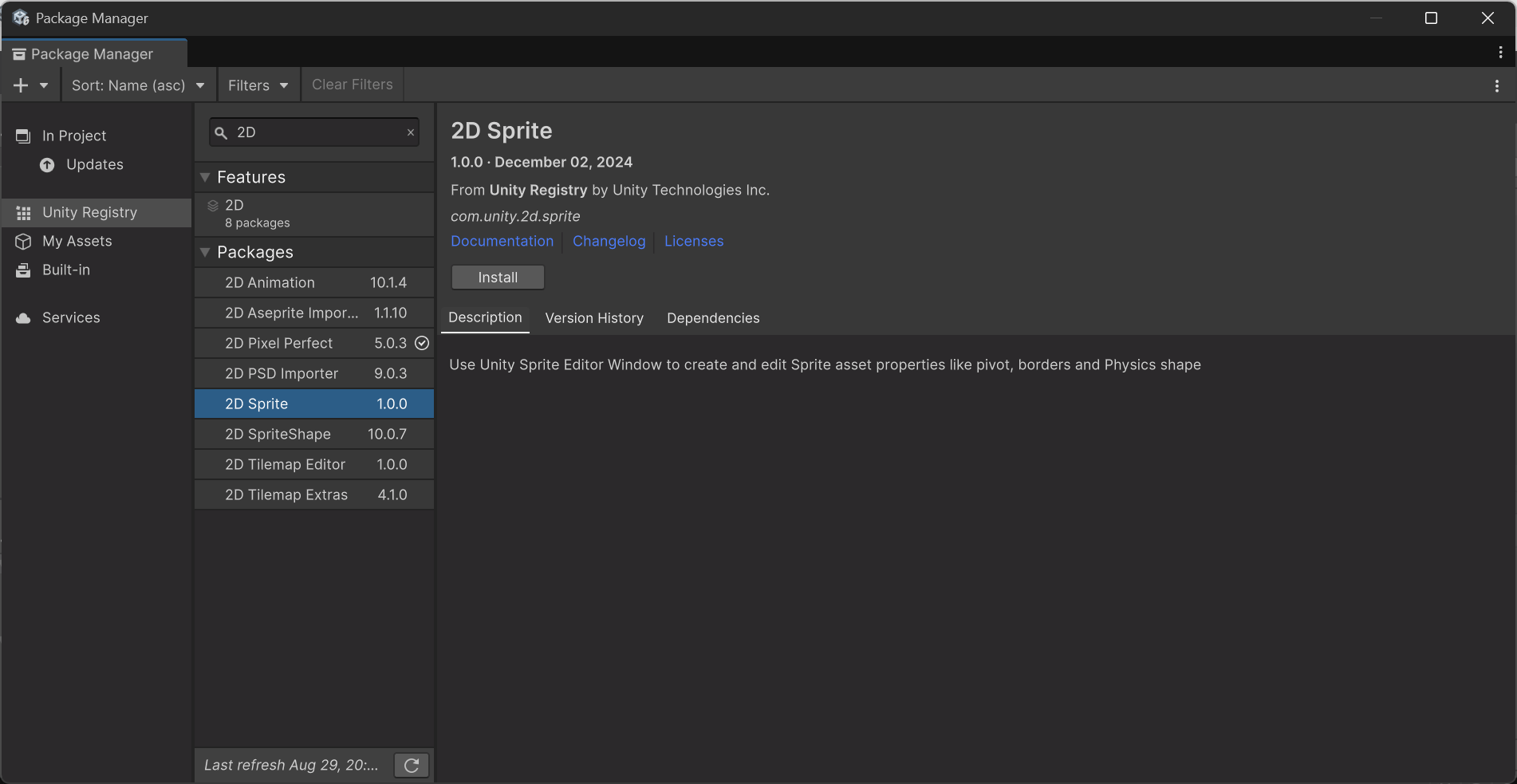Viewport: 1517px width, 784px height.
Task: Switch to the Description tab
Action: coord(485,317)
